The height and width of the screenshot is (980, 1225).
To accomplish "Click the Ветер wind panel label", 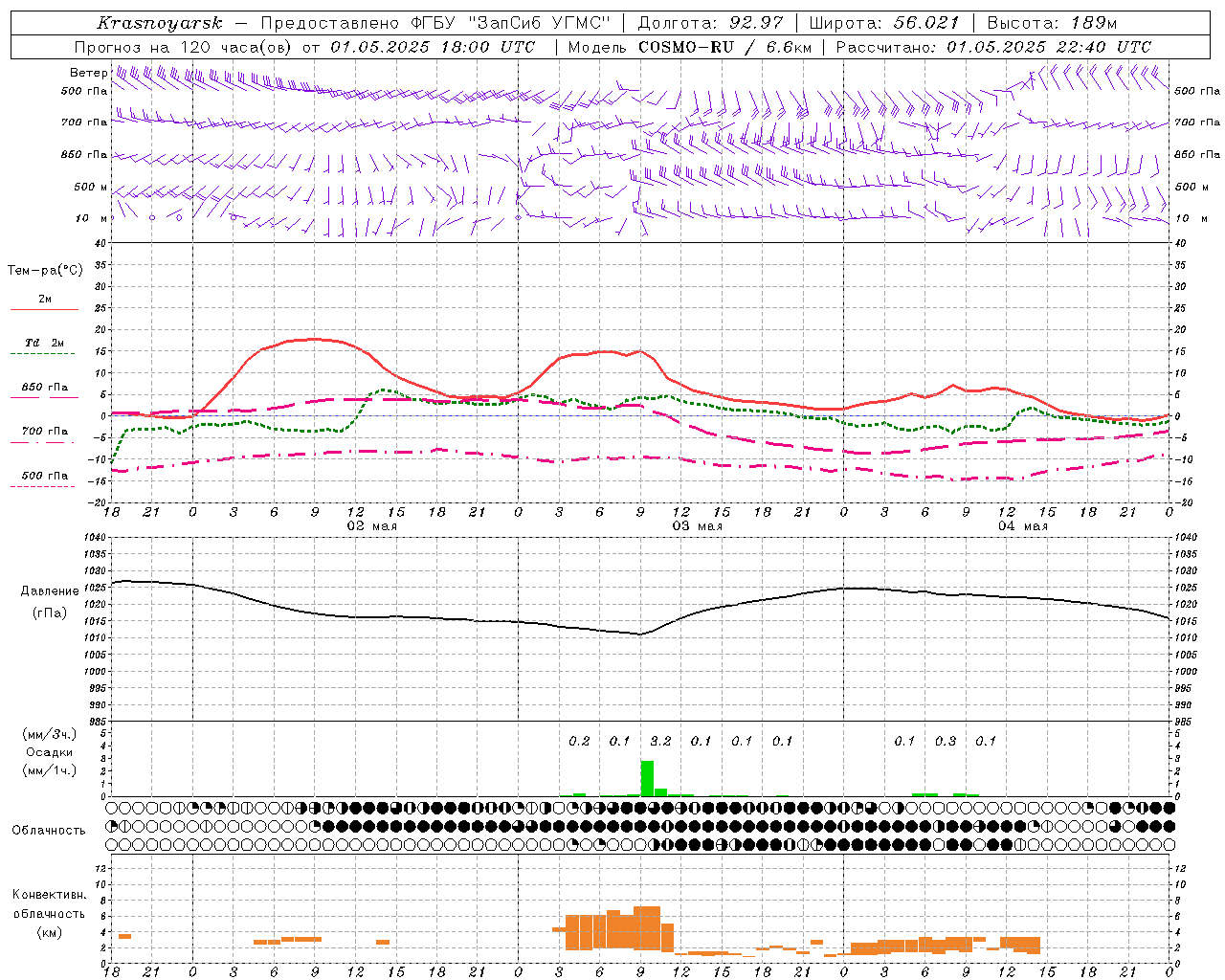I will 88,73.
